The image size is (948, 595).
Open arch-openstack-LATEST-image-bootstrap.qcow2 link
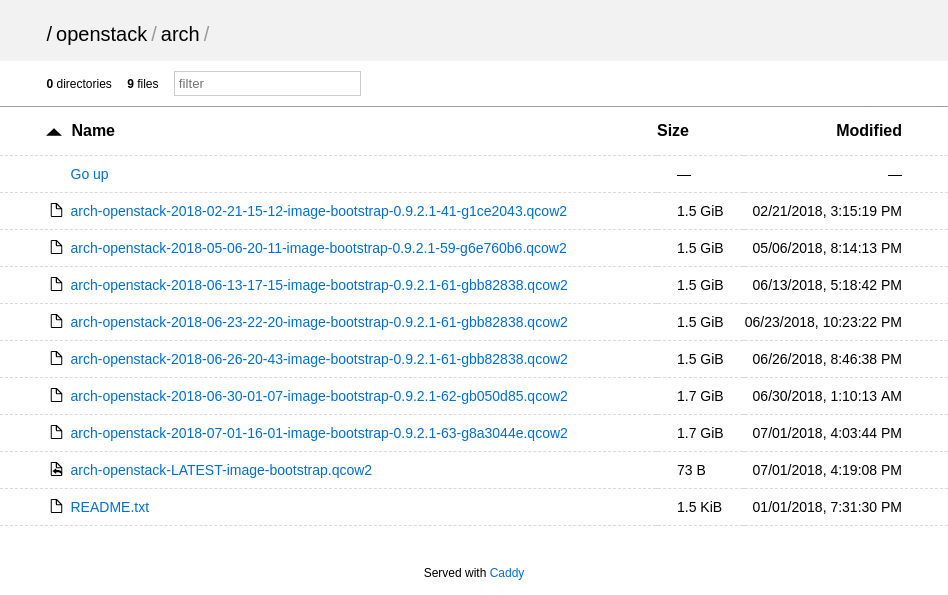pos(221,470)
